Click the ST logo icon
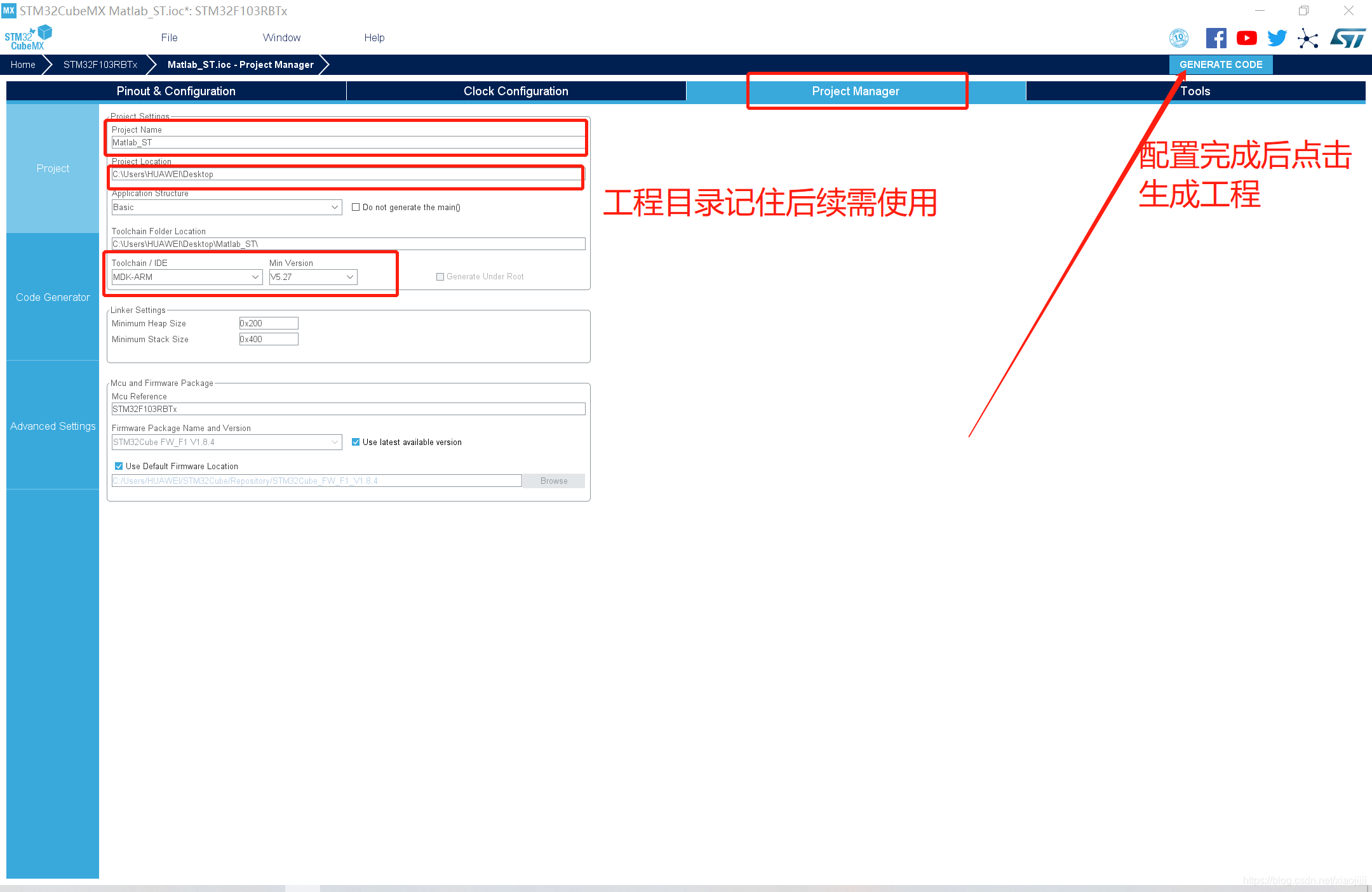The width and height of the screenshot is (1372, 892). tap(1348, 38)
